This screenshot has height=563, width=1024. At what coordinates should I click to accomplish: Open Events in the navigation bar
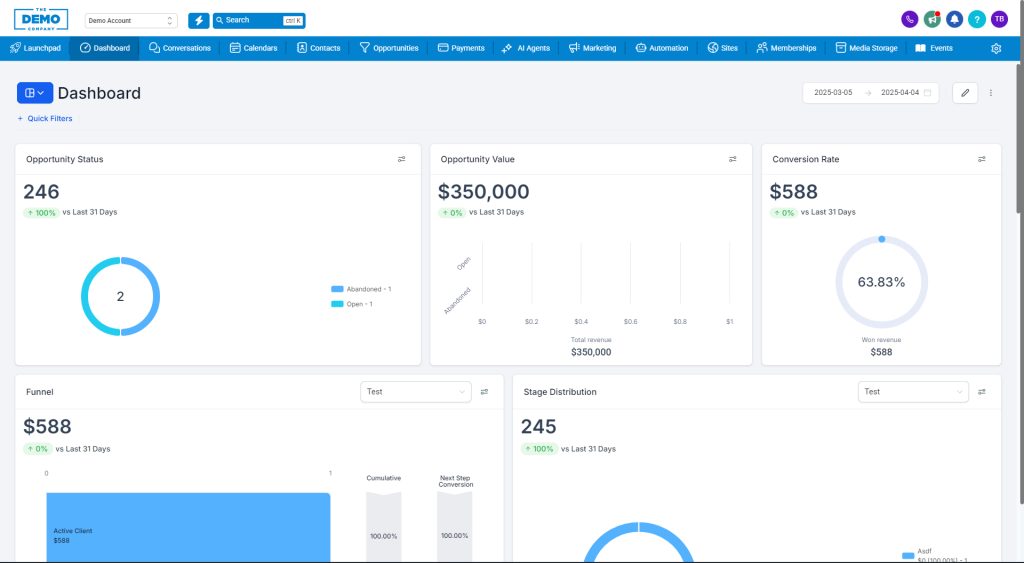[934, 48]
